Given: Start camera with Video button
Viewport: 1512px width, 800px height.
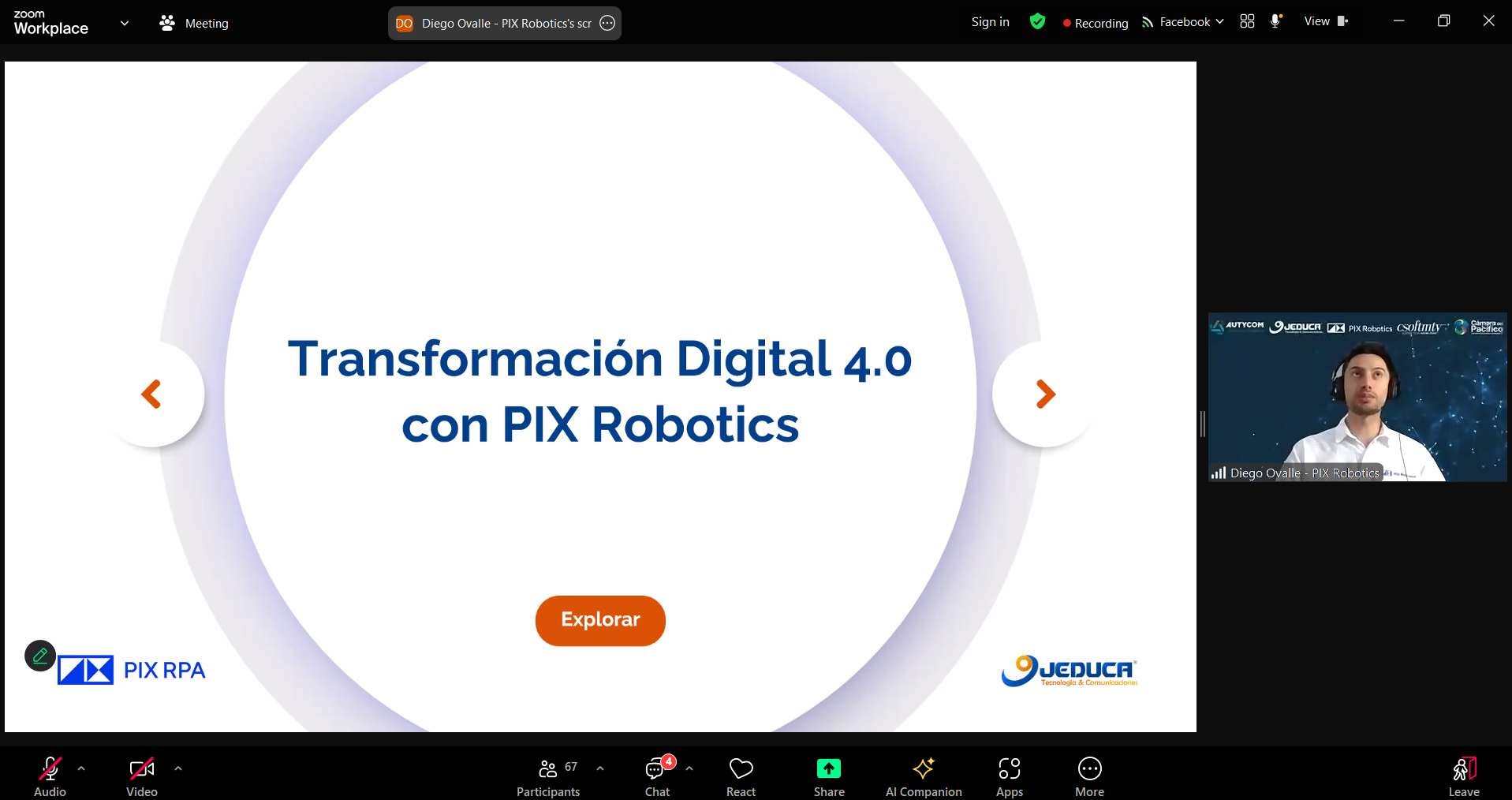Looking at the screenshot, I should 142,776.
